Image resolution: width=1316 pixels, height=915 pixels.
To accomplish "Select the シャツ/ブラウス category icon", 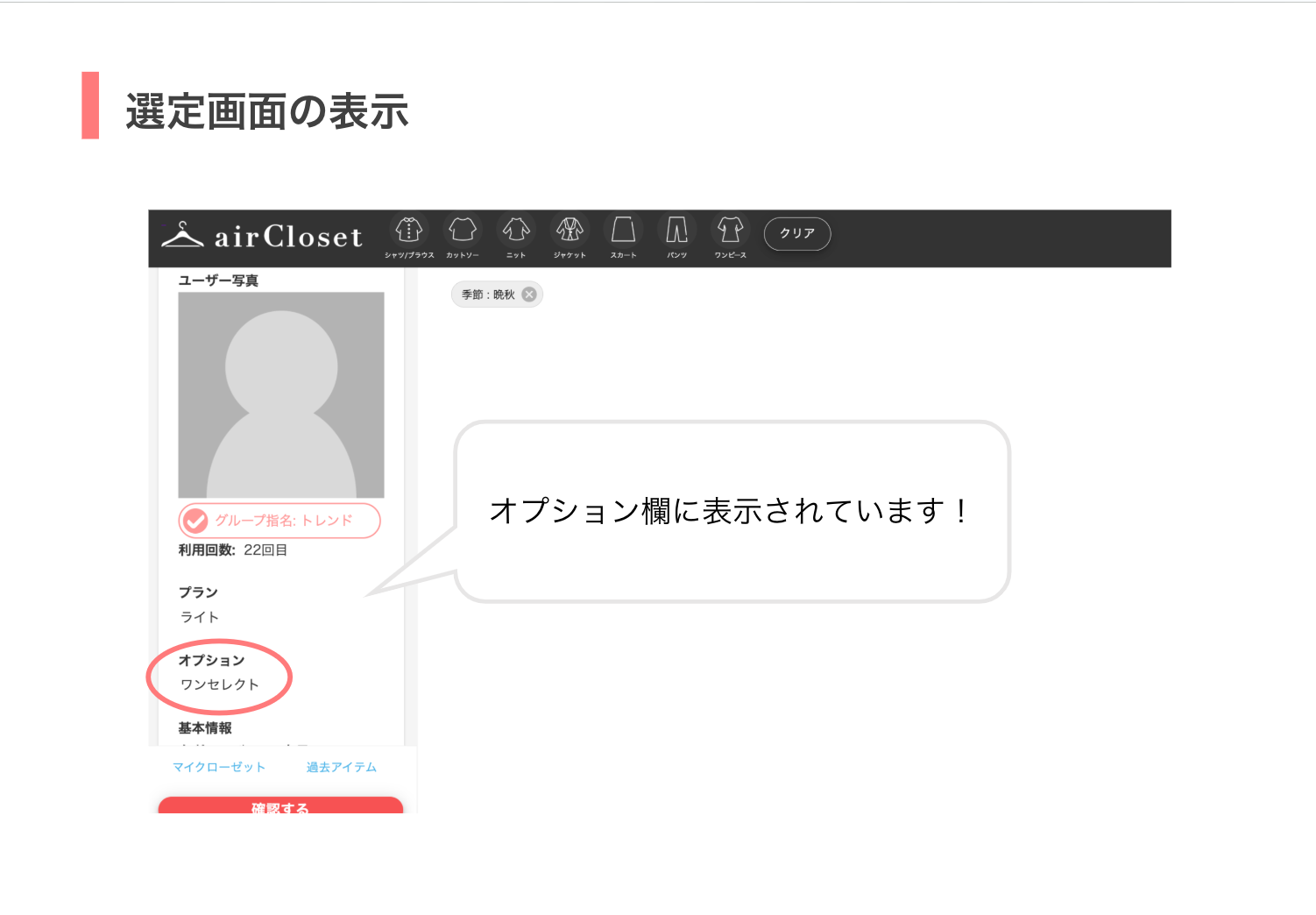I will pyautogui.click(x=409, y=231).
